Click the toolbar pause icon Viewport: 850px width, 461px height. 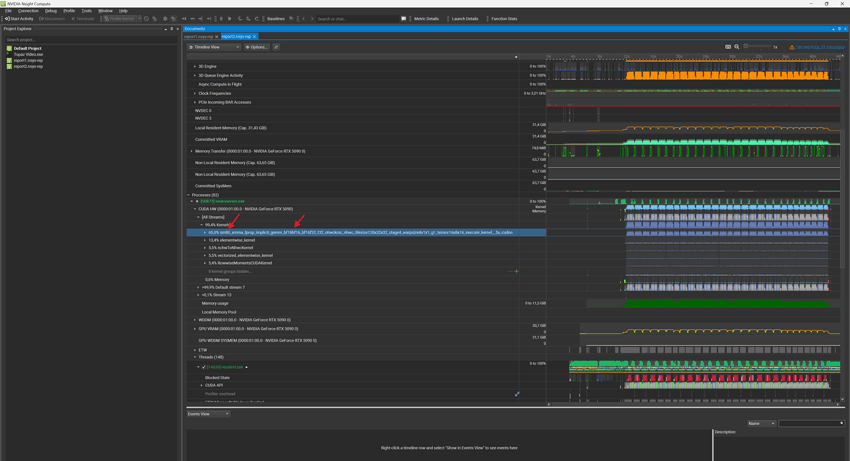pos(221,18)
